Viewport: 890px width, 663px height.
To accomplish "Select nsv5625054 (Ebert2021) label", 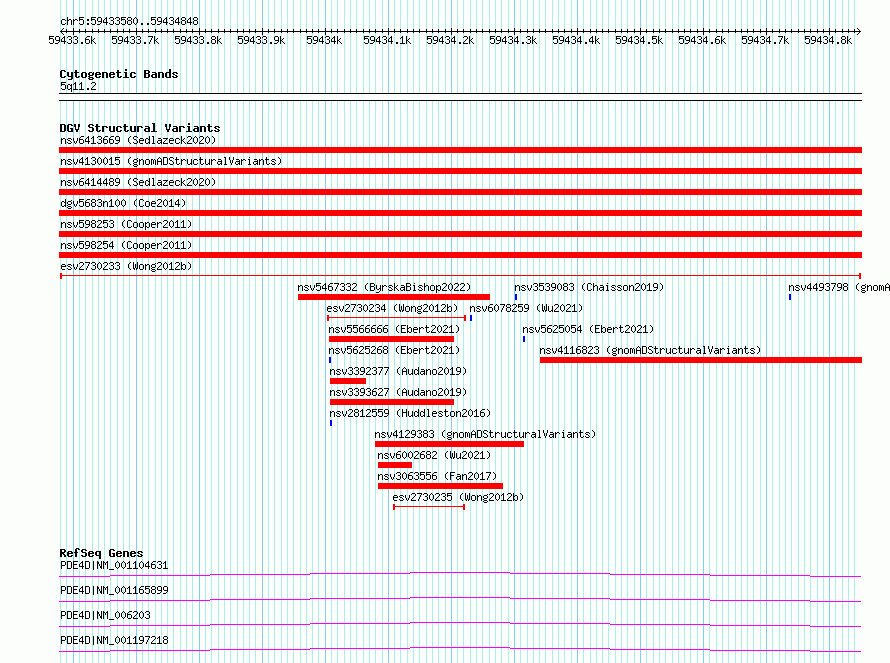I will pos(588,329).
